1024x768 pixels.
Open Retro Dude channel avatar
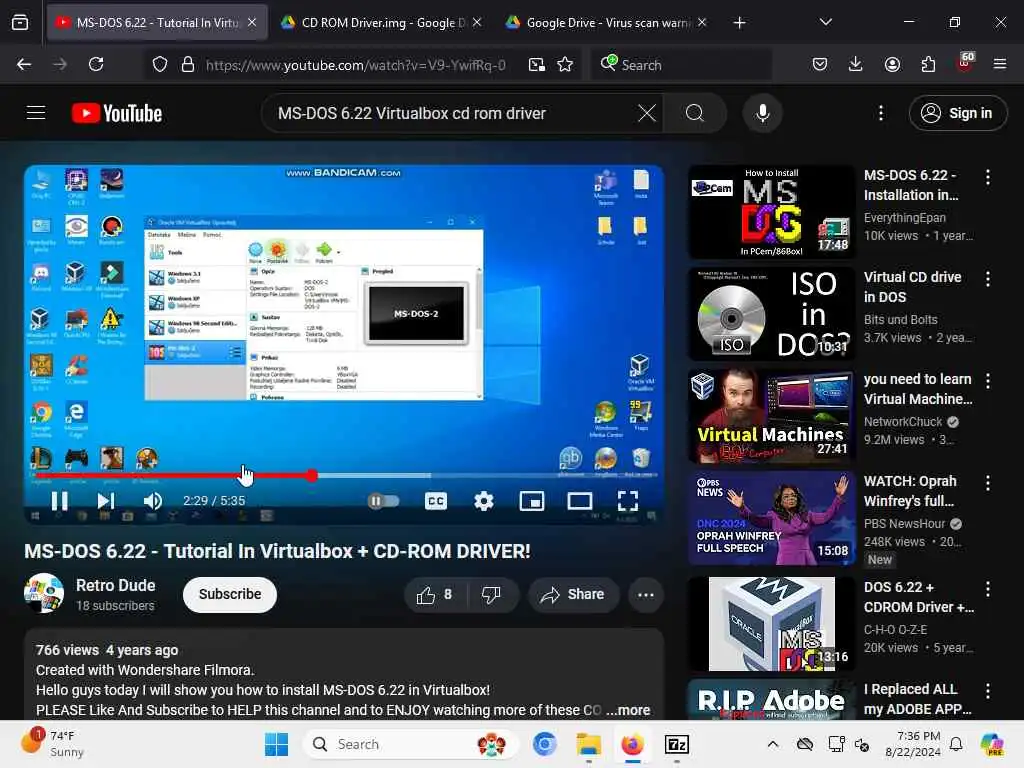(44, 593)
